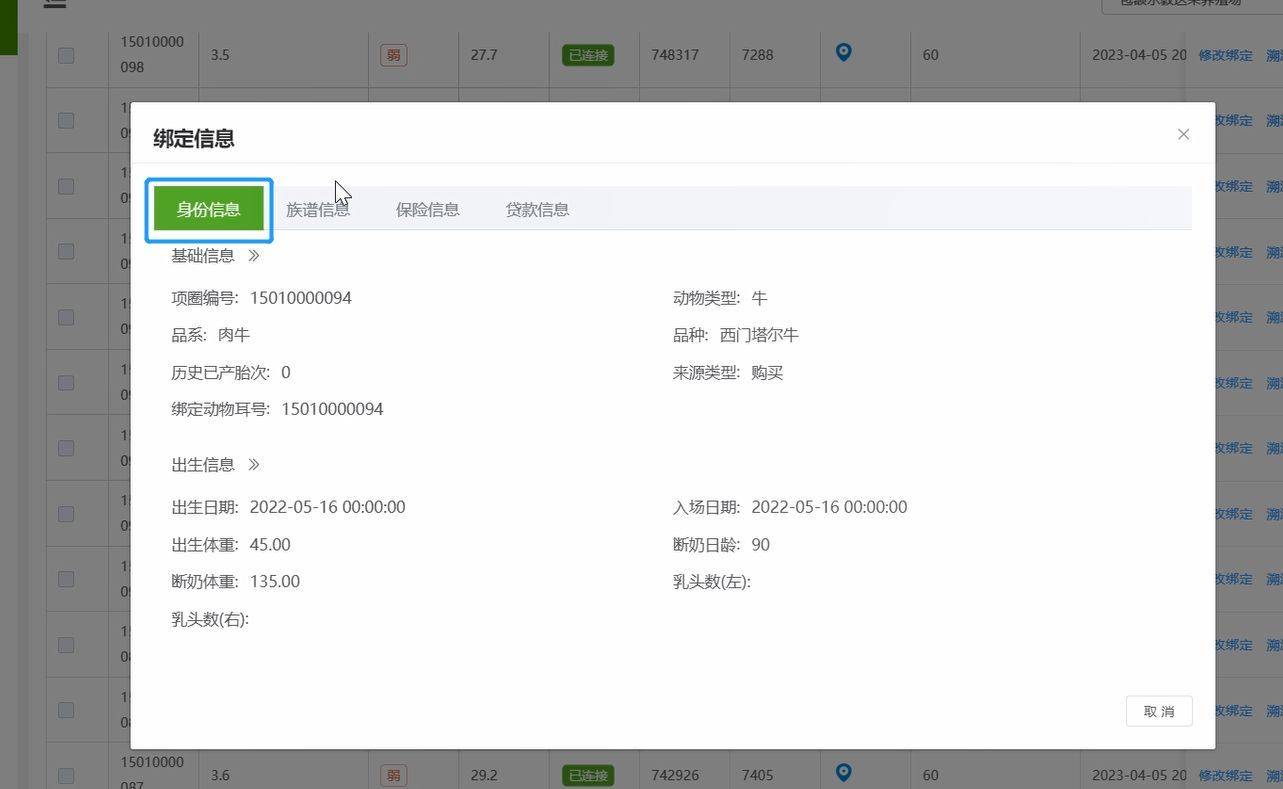Screen dimensions: 1283x789
Task: Click the 动物类型 value 牛
Action: (x=759, y=298)
